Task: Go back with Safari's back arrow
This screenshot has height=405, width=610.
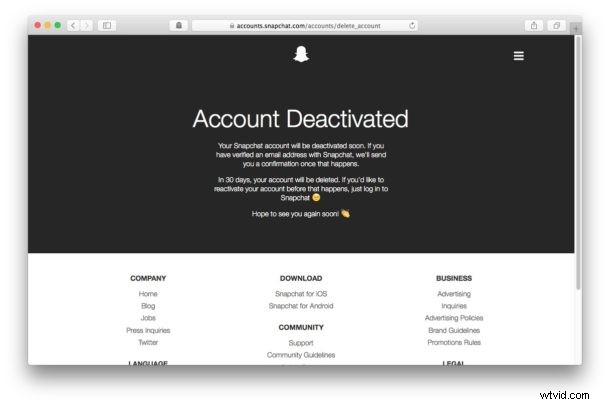Action: 73,26
